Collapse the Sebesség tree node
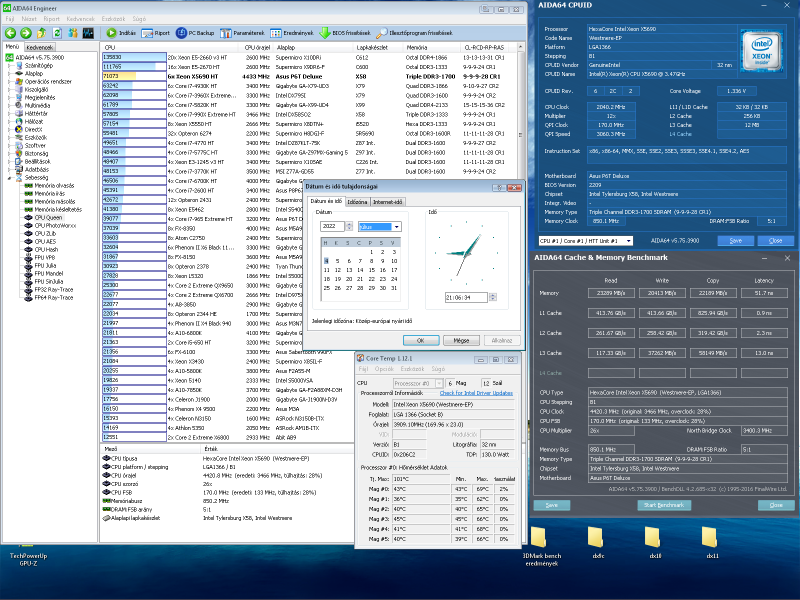The image size is (800, 600). tap(9, 178)
